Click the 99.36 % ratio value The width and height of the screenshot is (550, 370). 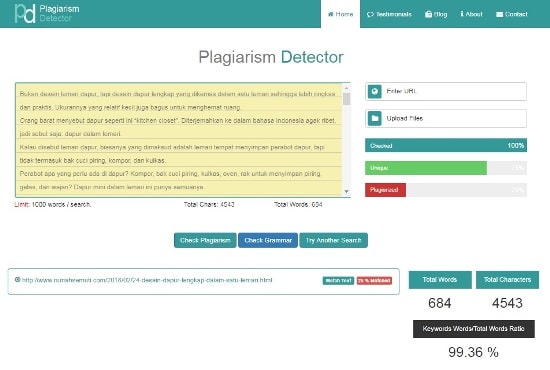473,352
